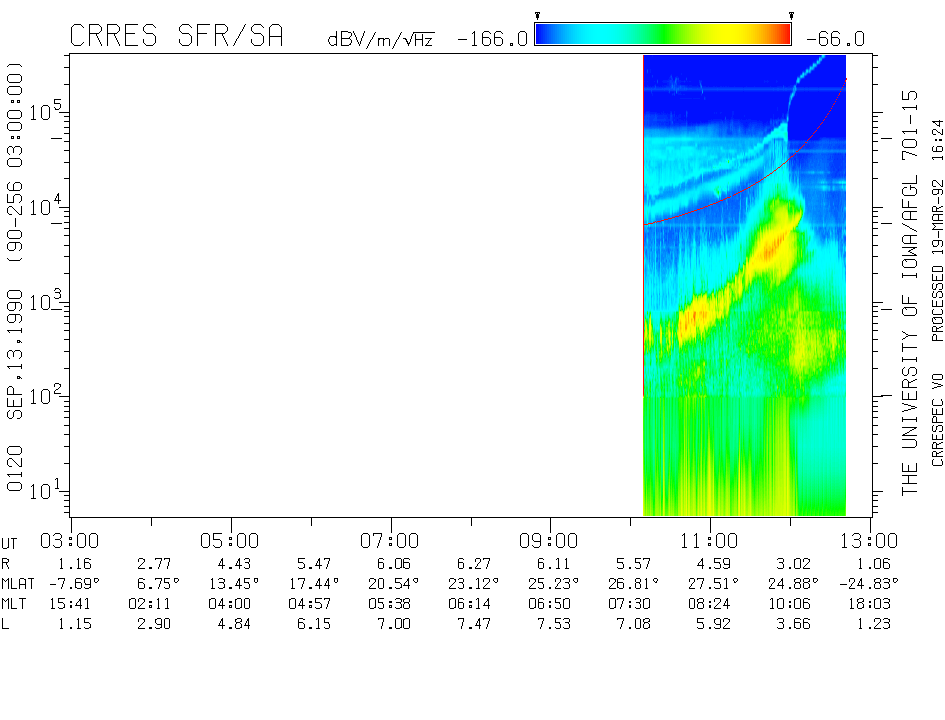Click the 13:00 UT time axis label

pyautogui.click(x=870, y=541)
